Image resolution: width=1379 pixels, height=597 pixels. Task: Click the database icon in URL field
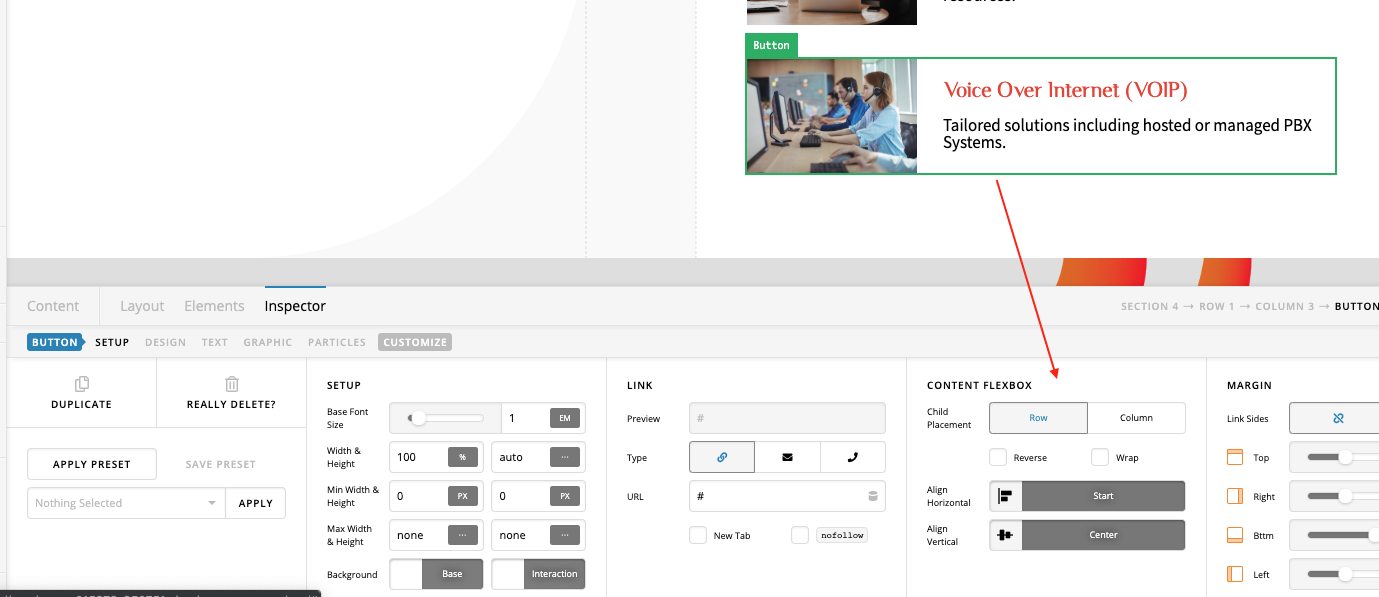click(x=872, y=496)
